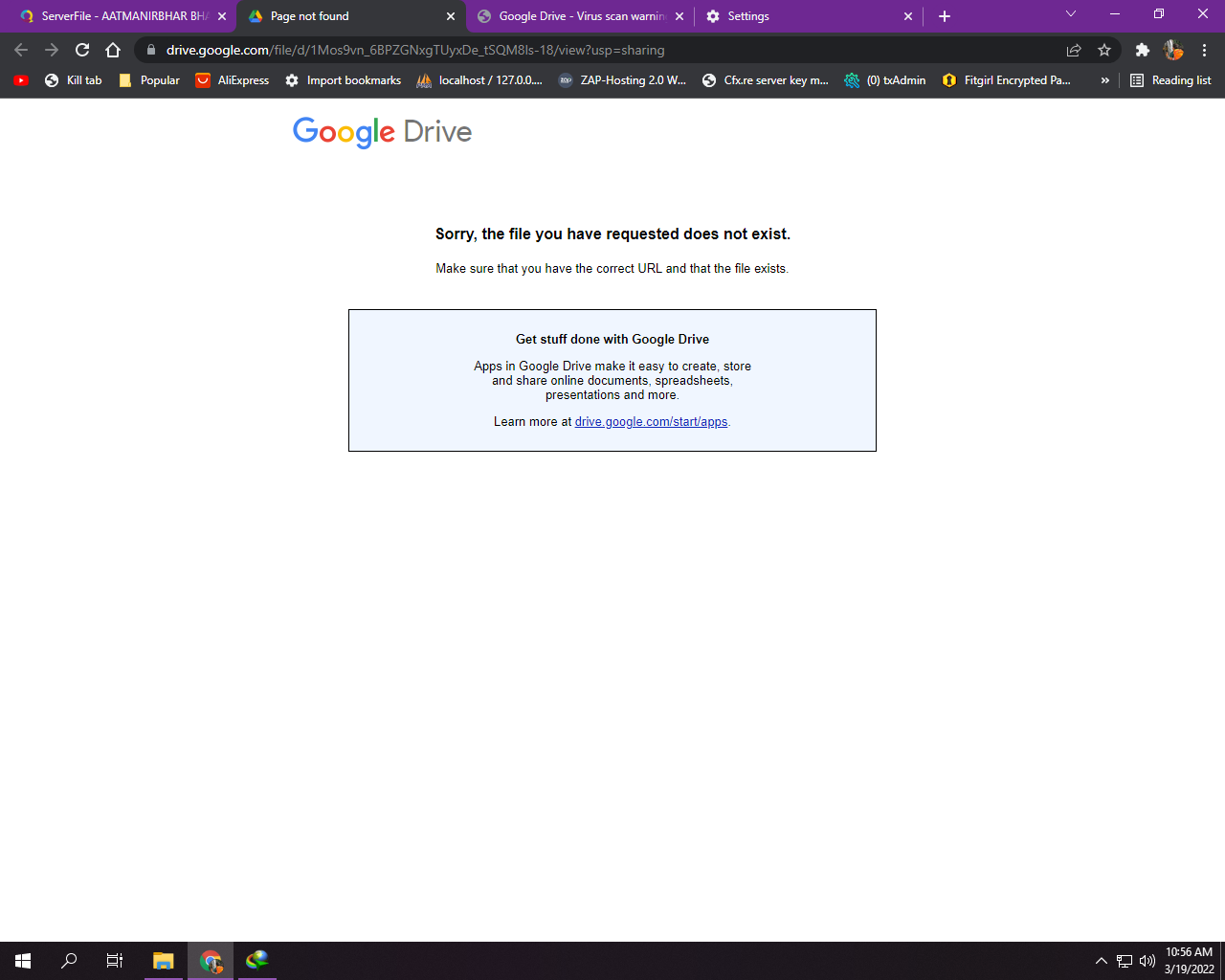Open a new tab with plus button

click(945, 16)
